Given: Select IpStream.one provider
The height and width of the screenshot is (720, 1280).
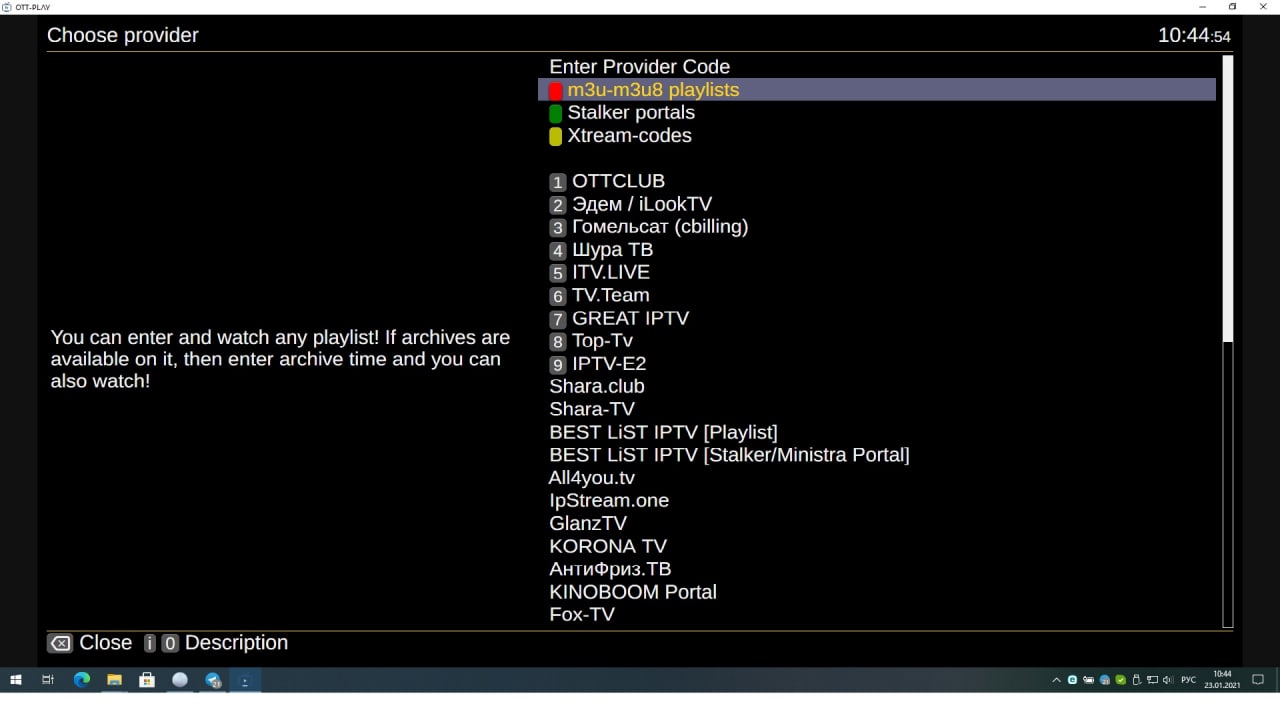Looking at the screenshot, I should (x=609, y=500).
